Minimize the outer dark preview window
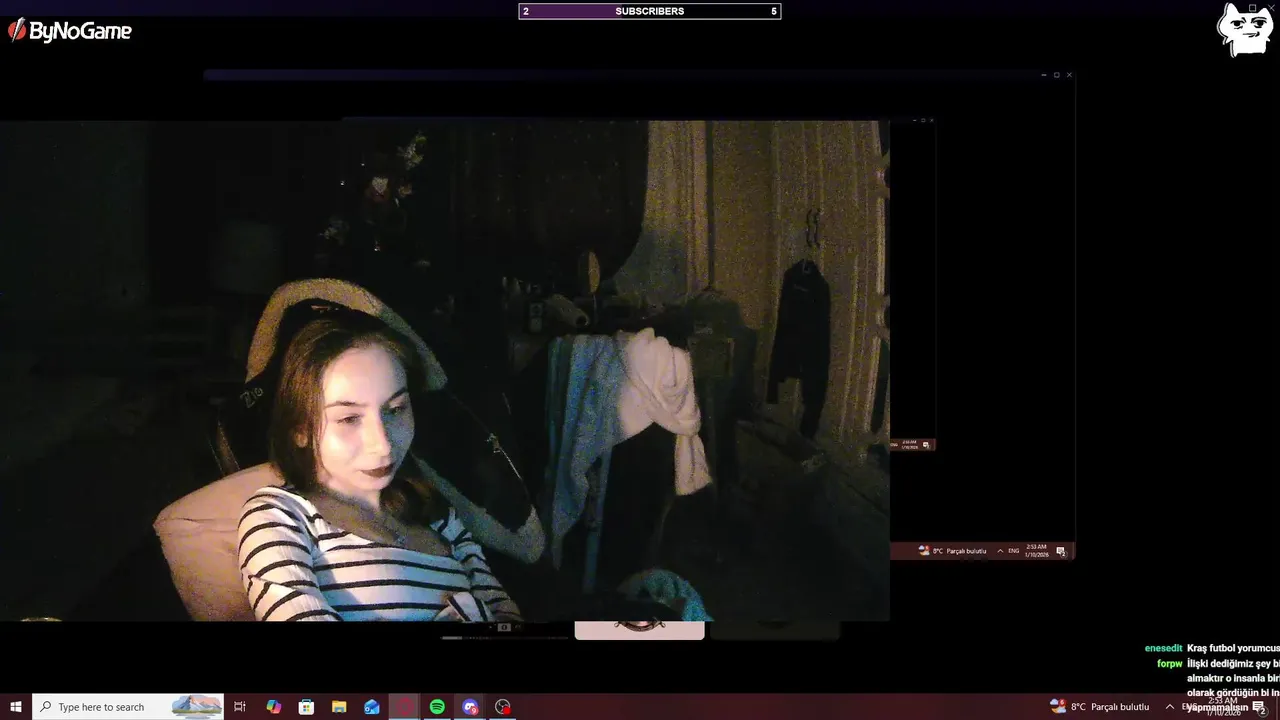Screen dimensions: 1280x720 [1043, 75]
